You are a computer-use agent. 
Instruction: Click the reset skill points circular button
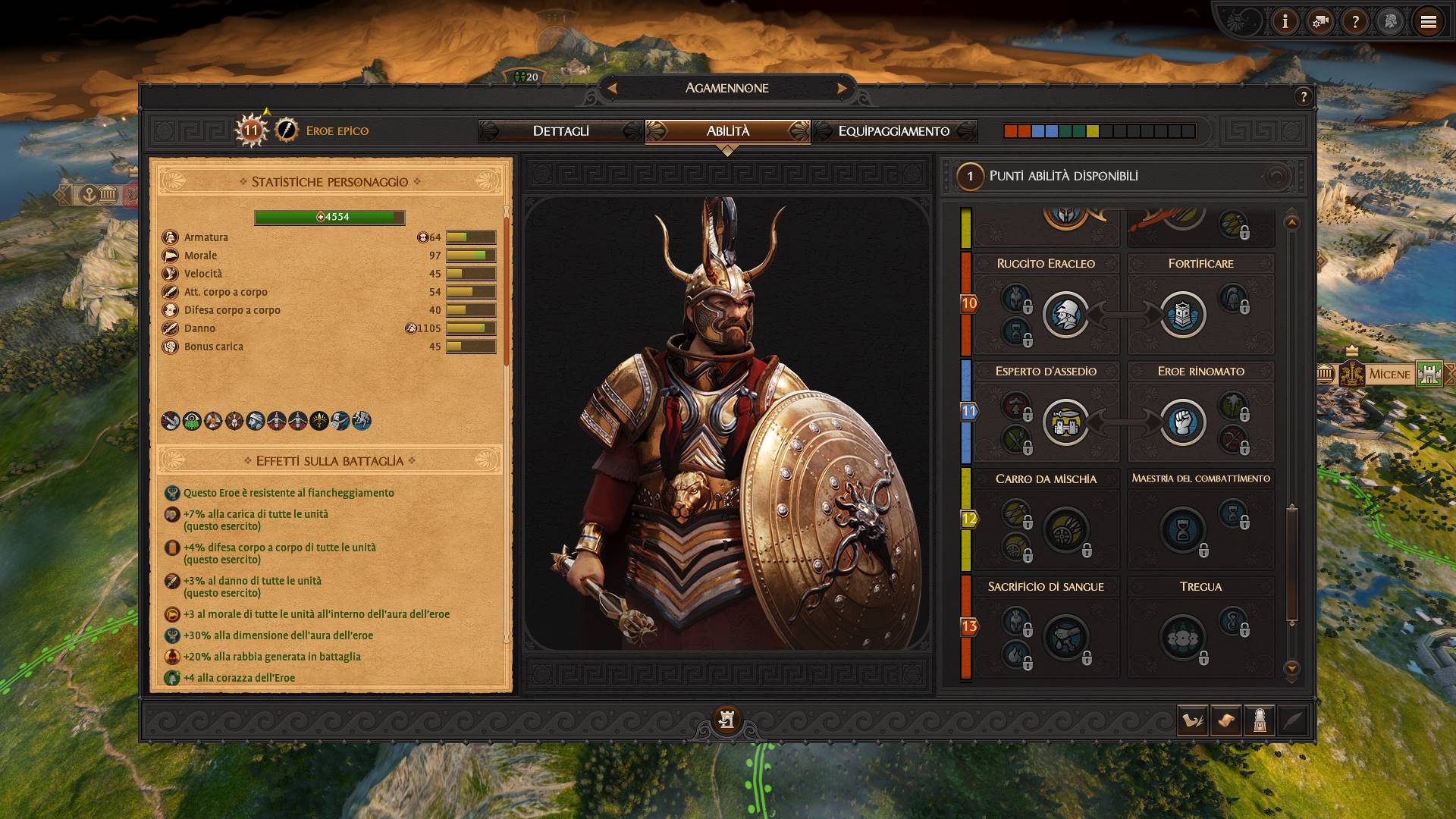1276,176
